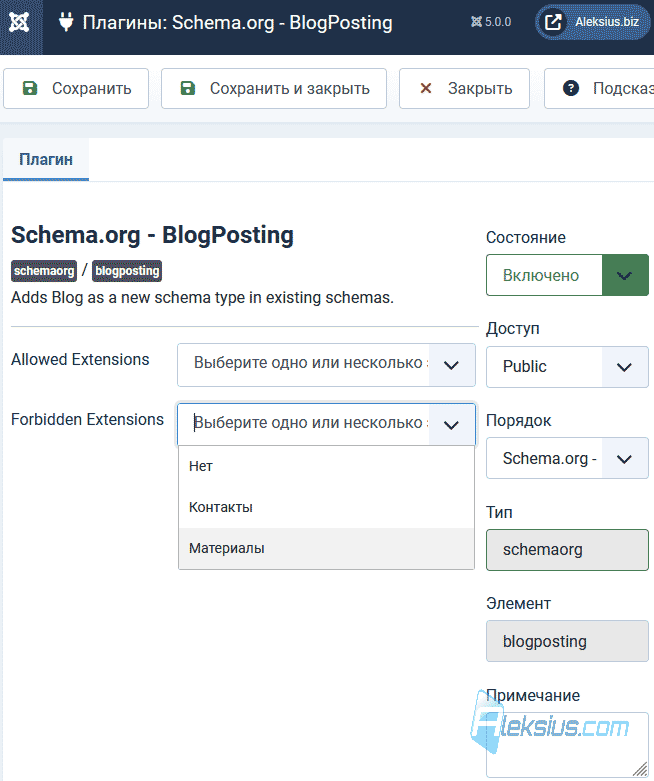This screenshot has height=781, width=654.
Task: Open the Joomla logo menu
Action: [20, 22]
